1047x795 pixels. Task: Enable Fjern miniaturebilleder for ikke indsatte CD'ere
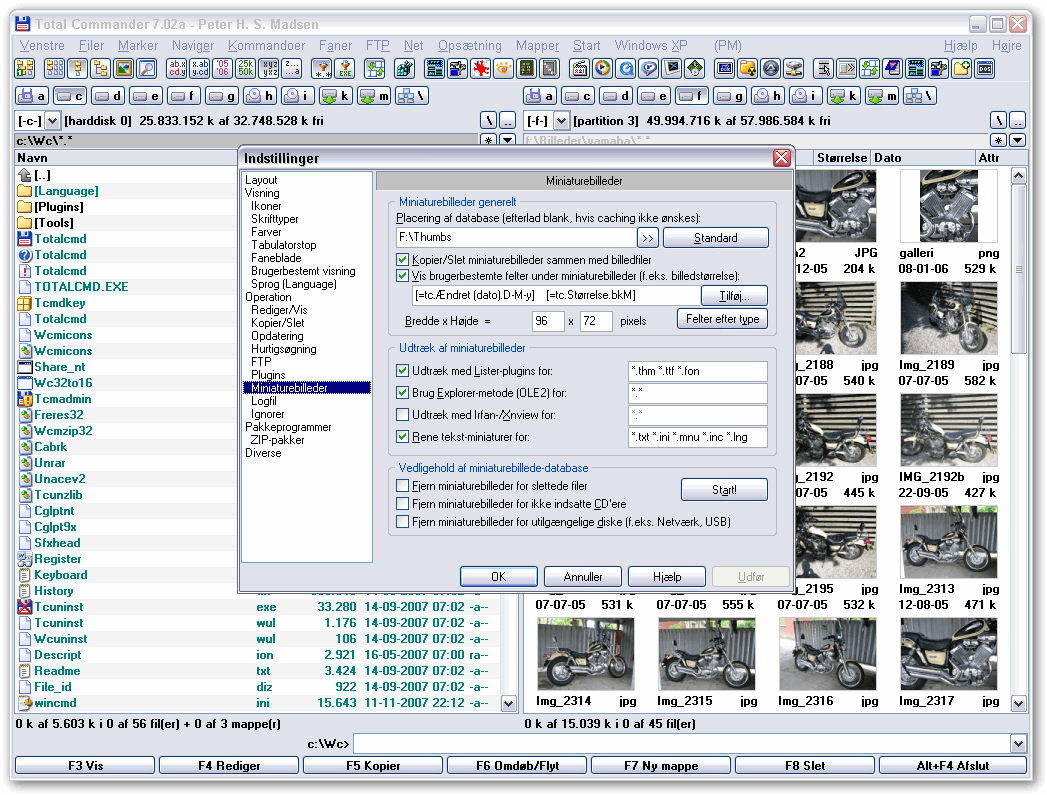click(x=403, y=503)
